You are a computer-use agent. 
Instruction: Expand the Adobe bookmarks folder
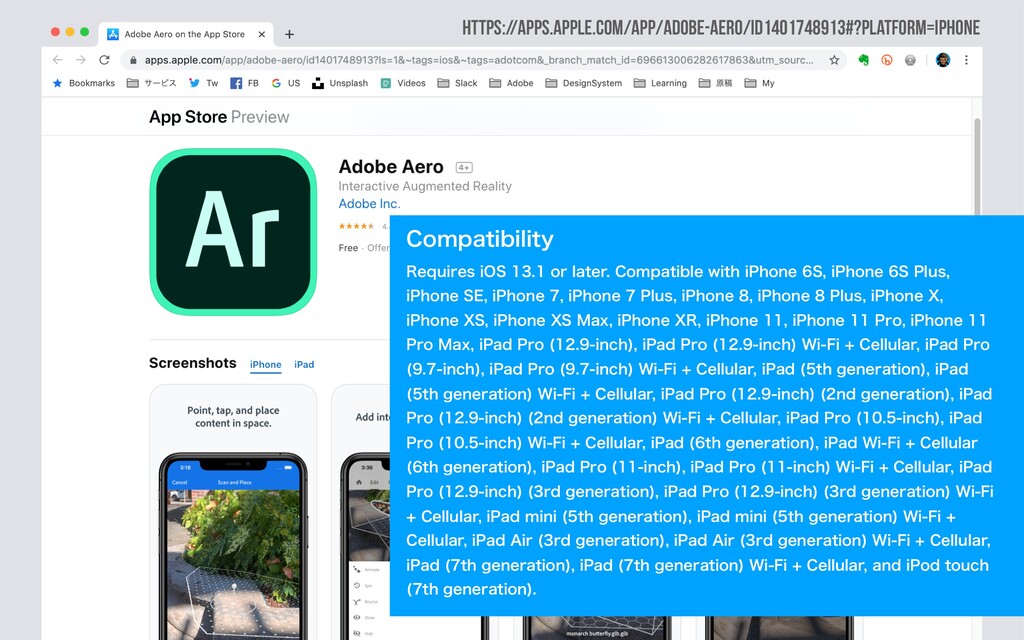(x=511, y=83)
